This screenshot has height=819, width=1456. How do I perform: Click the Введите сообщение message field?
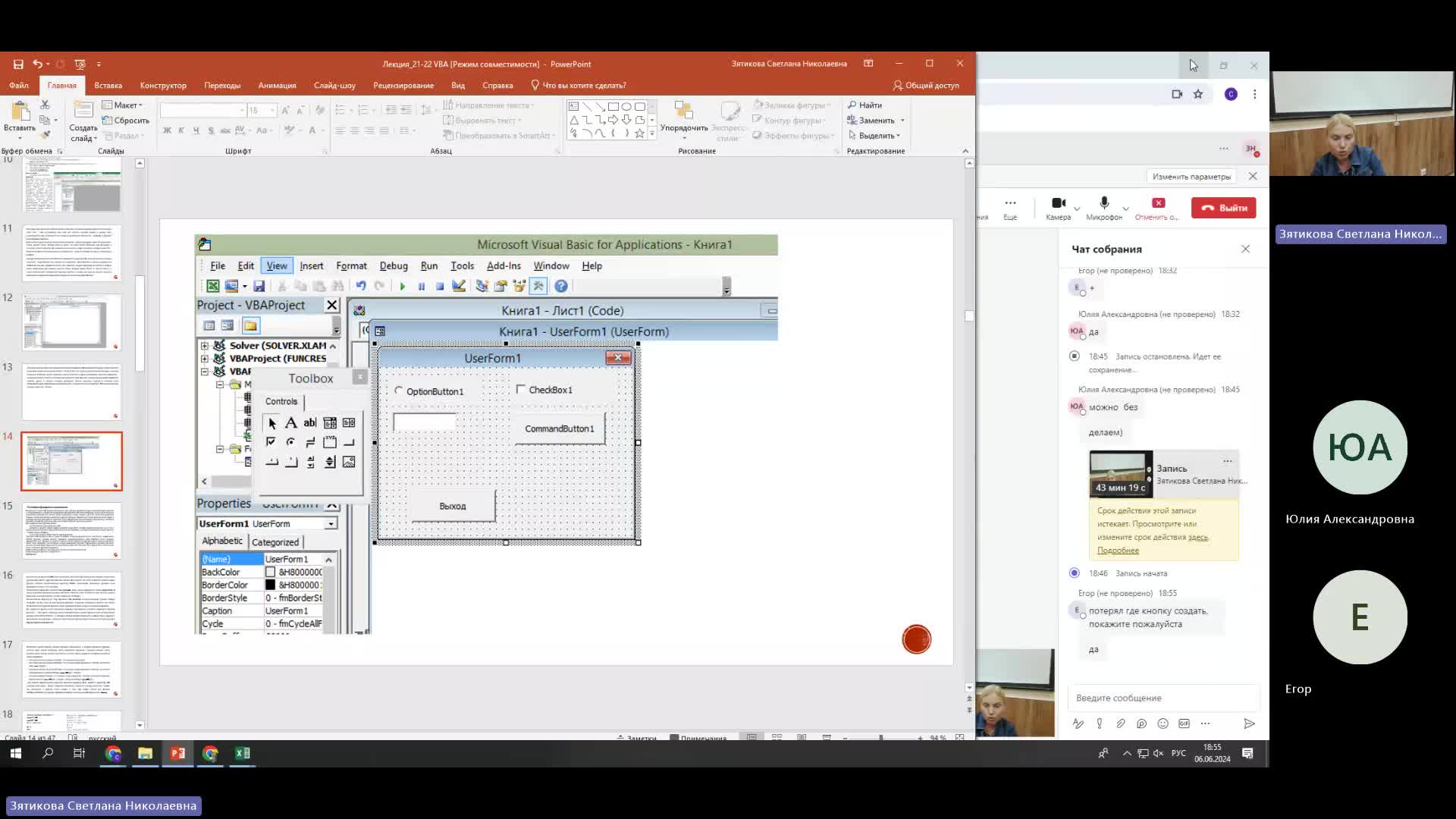[1163, 698]
